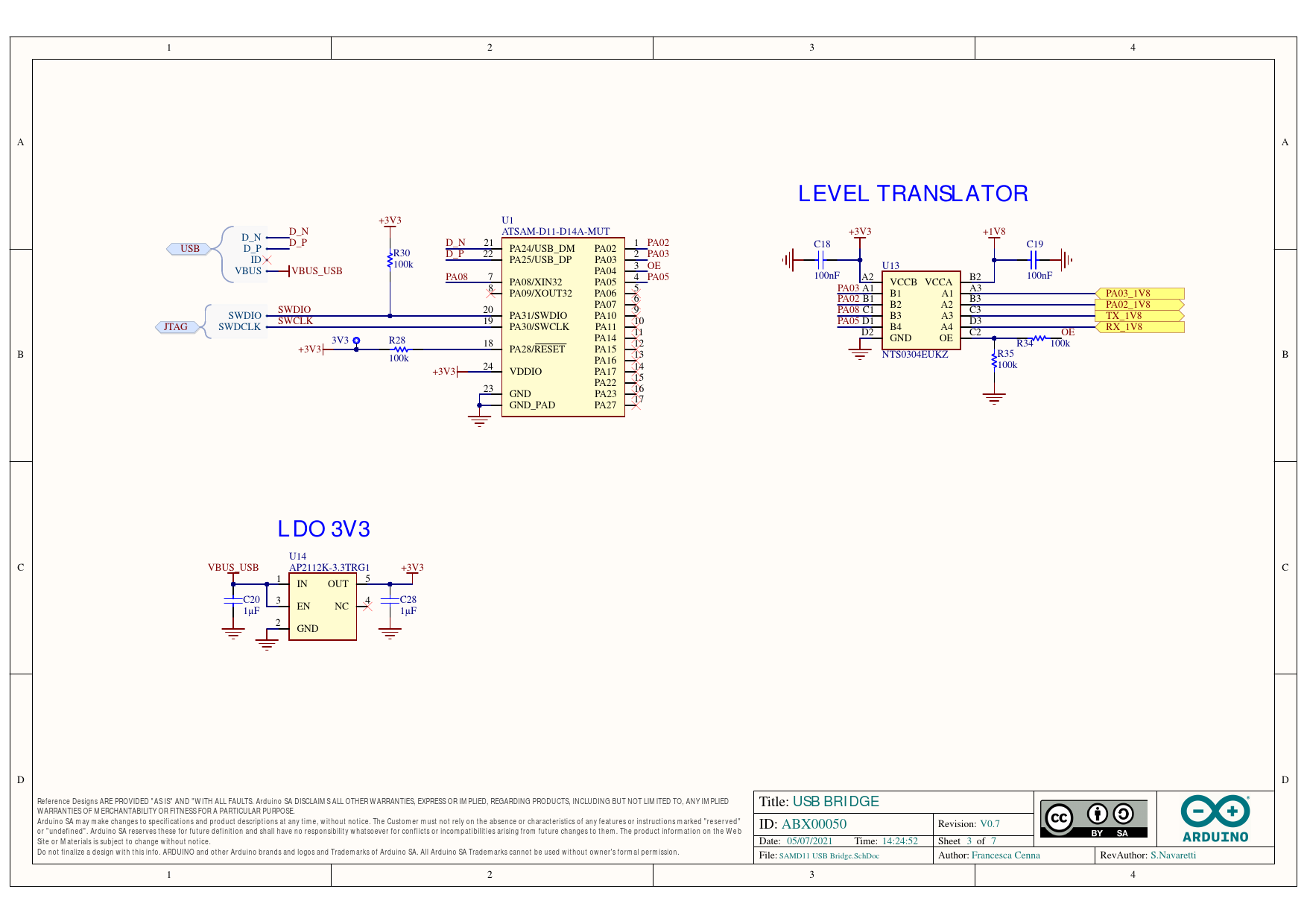This screenshot has width=1307, height=924.
Task: Click the Arduino logo in title block
Action: tap(1215, 818)
